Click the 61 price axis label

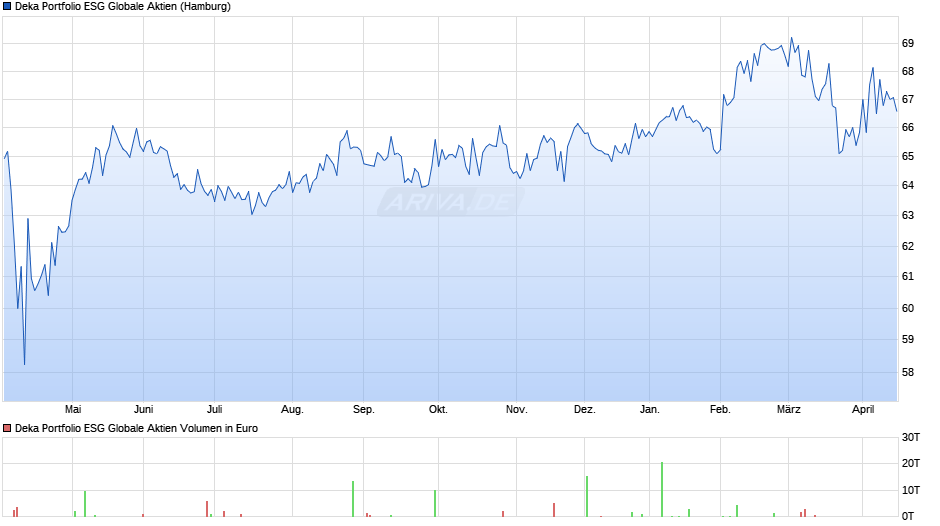point(908,276)
